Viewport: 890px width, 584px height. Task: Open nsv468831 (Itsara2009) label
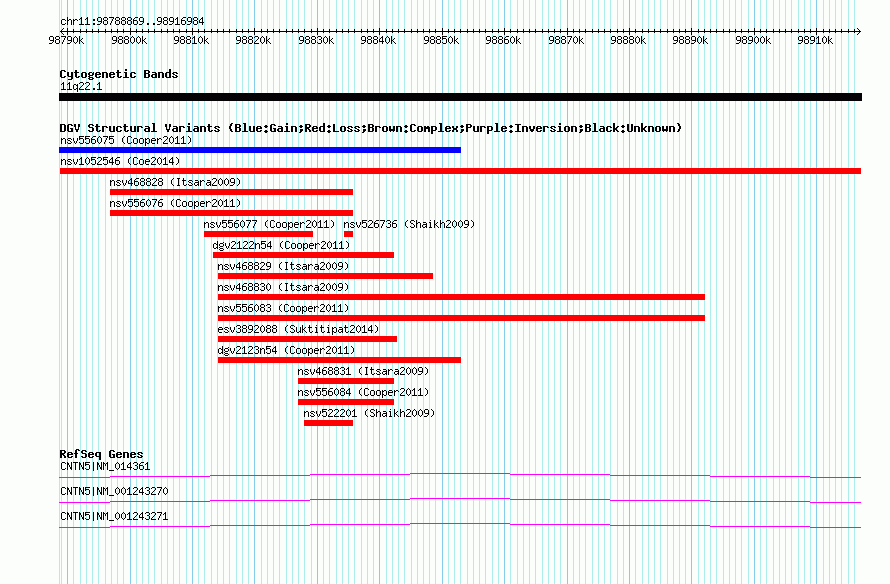[x=363, y=371]
